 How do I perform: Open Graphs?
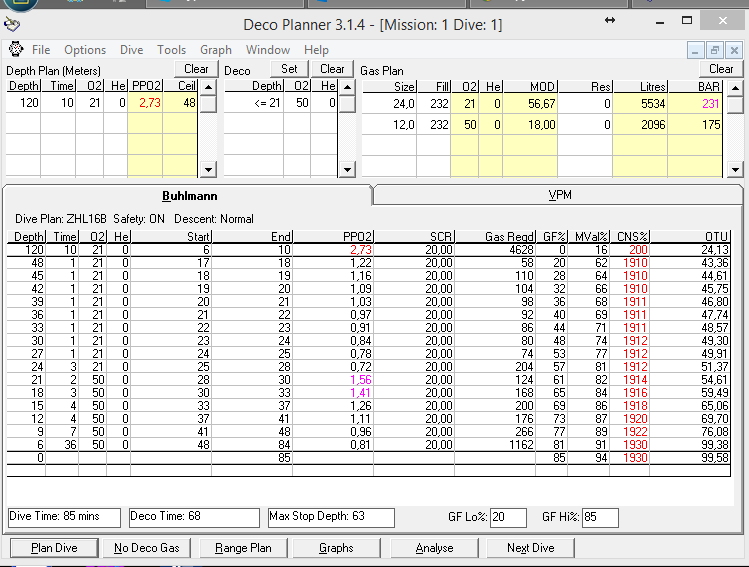336,548
